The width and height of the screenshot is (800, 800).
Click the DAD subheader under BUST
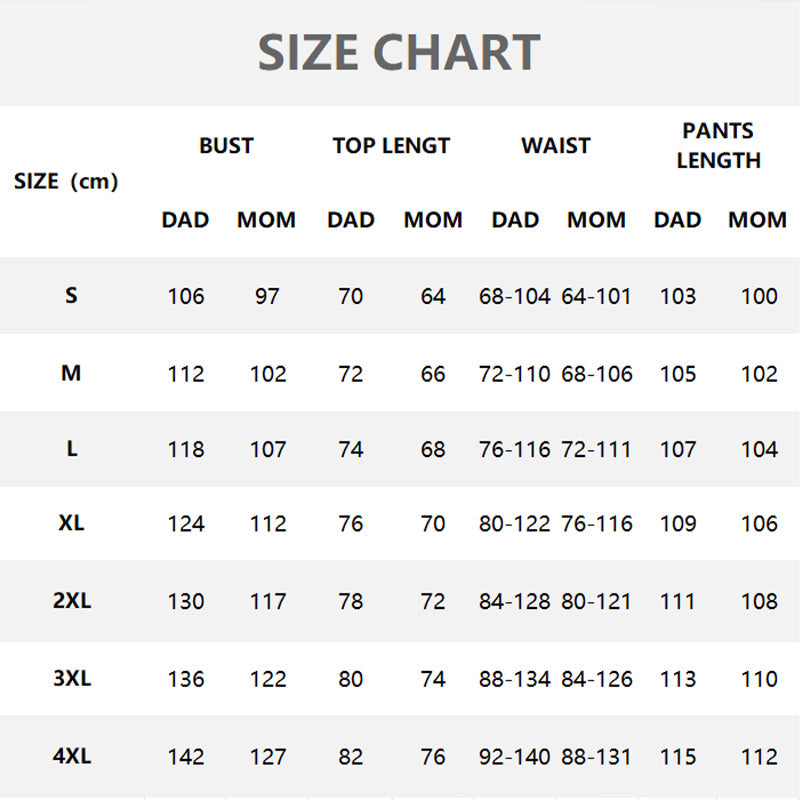[x=185, y=220]
